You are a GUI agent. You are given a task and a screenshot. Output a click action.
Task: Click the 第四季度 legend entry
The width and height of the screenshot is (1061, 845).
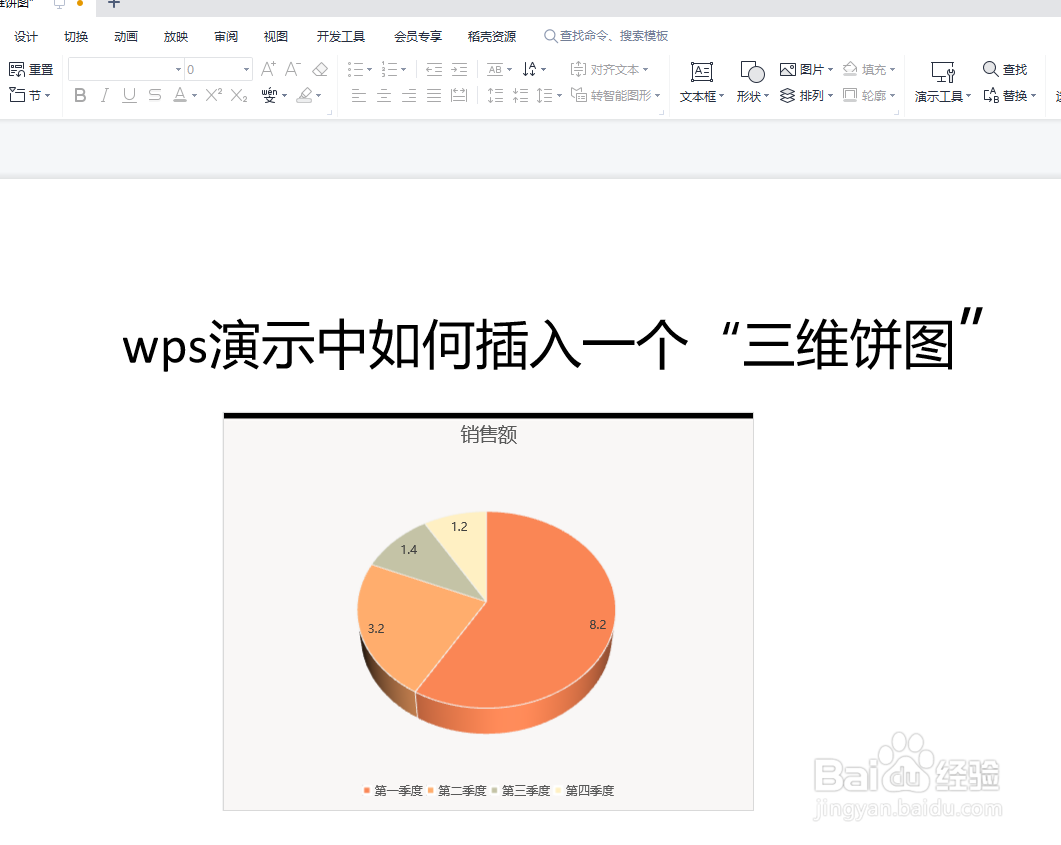click(585, 790)
